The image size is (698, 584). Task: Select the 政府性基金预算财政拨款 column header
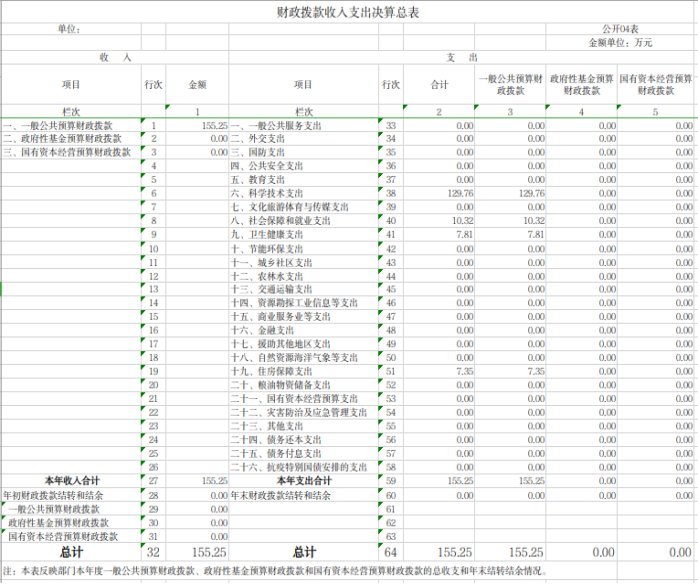[x=582, y=86]
